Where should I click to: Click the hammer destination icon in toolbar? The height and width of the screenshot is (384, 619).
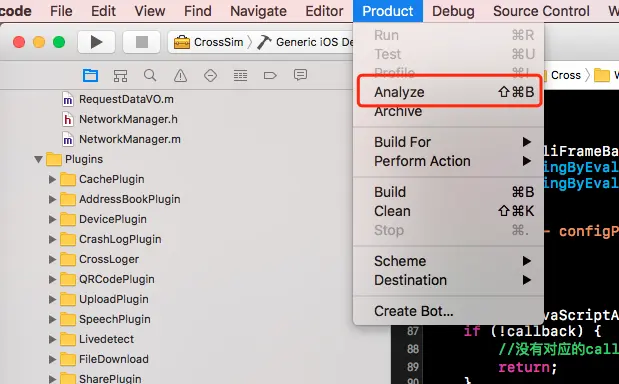click(x=264, y=42)
